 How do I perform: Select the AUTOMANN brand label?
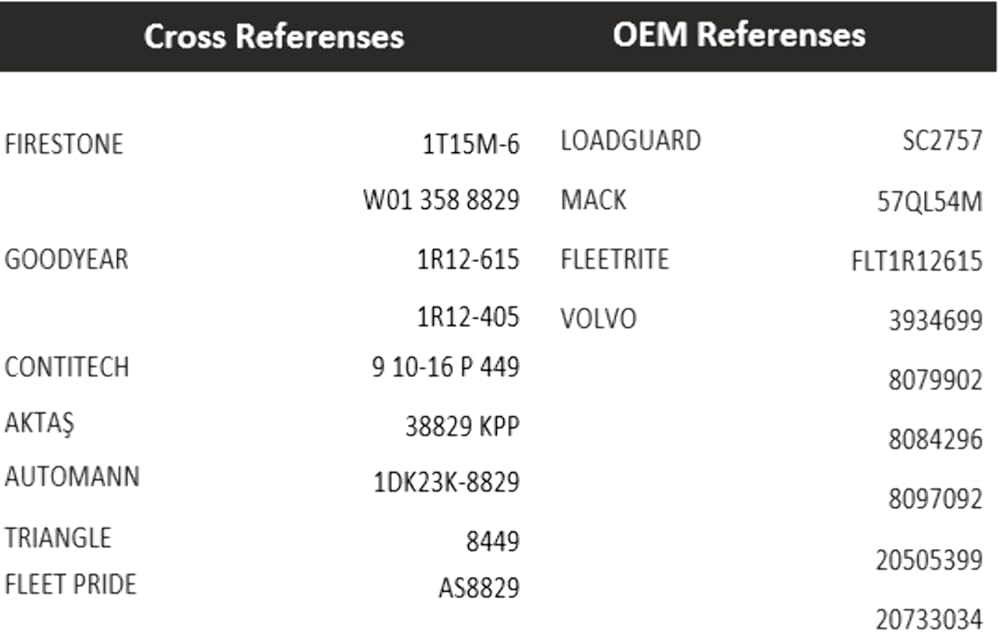(72, 476)
